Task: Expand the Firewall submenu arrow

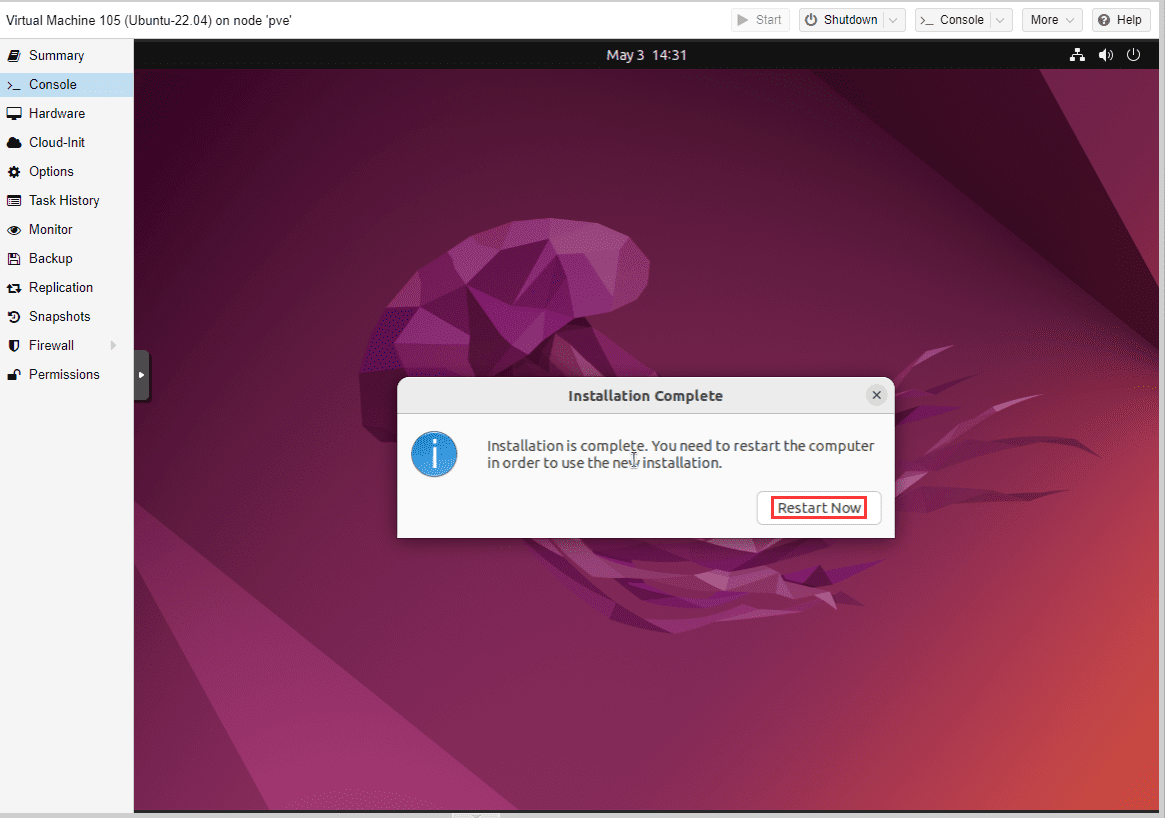Action: (x=114, y=345)
